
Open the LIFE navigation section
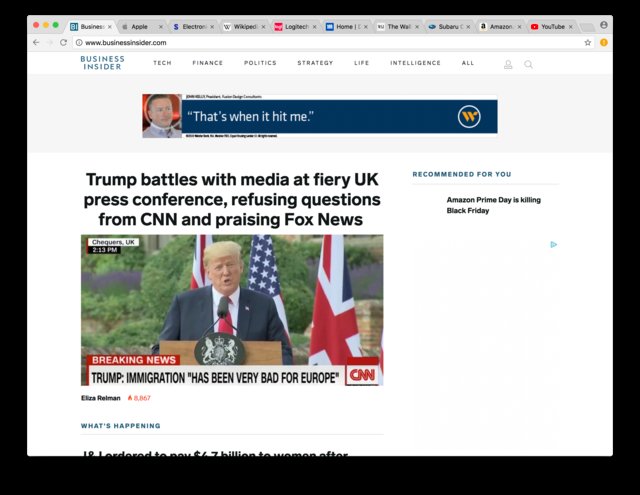[x=362, y=63]
